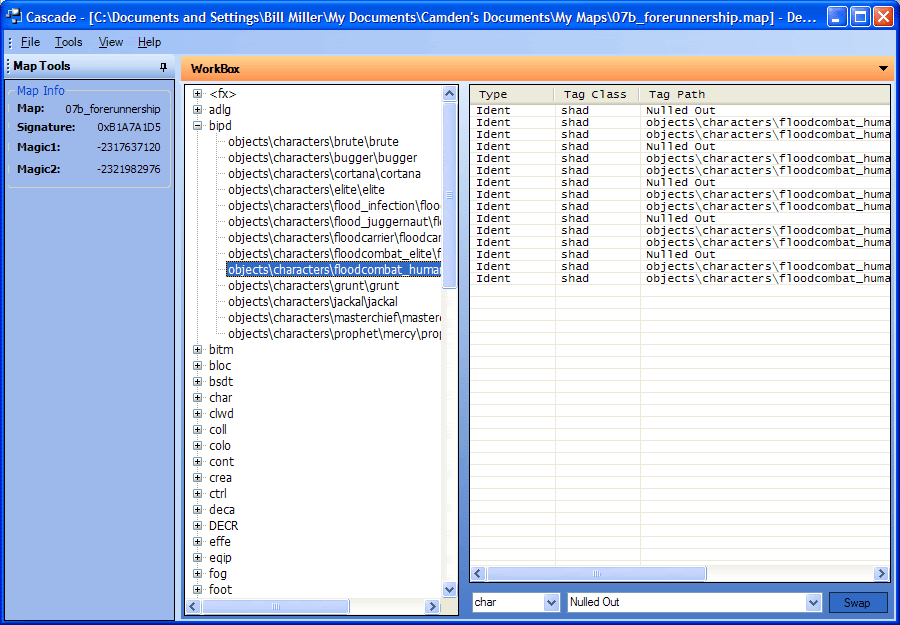Select the prophet\mercy tag

point(333,333)
